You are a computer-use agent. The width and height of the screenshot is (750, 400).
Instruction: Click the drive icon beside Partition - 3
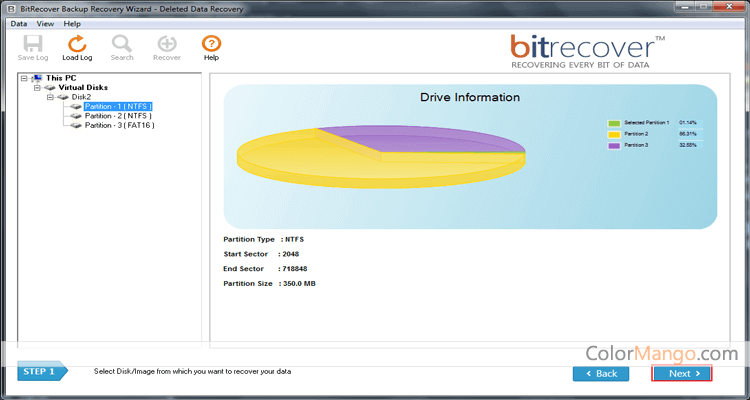point(76,126)
